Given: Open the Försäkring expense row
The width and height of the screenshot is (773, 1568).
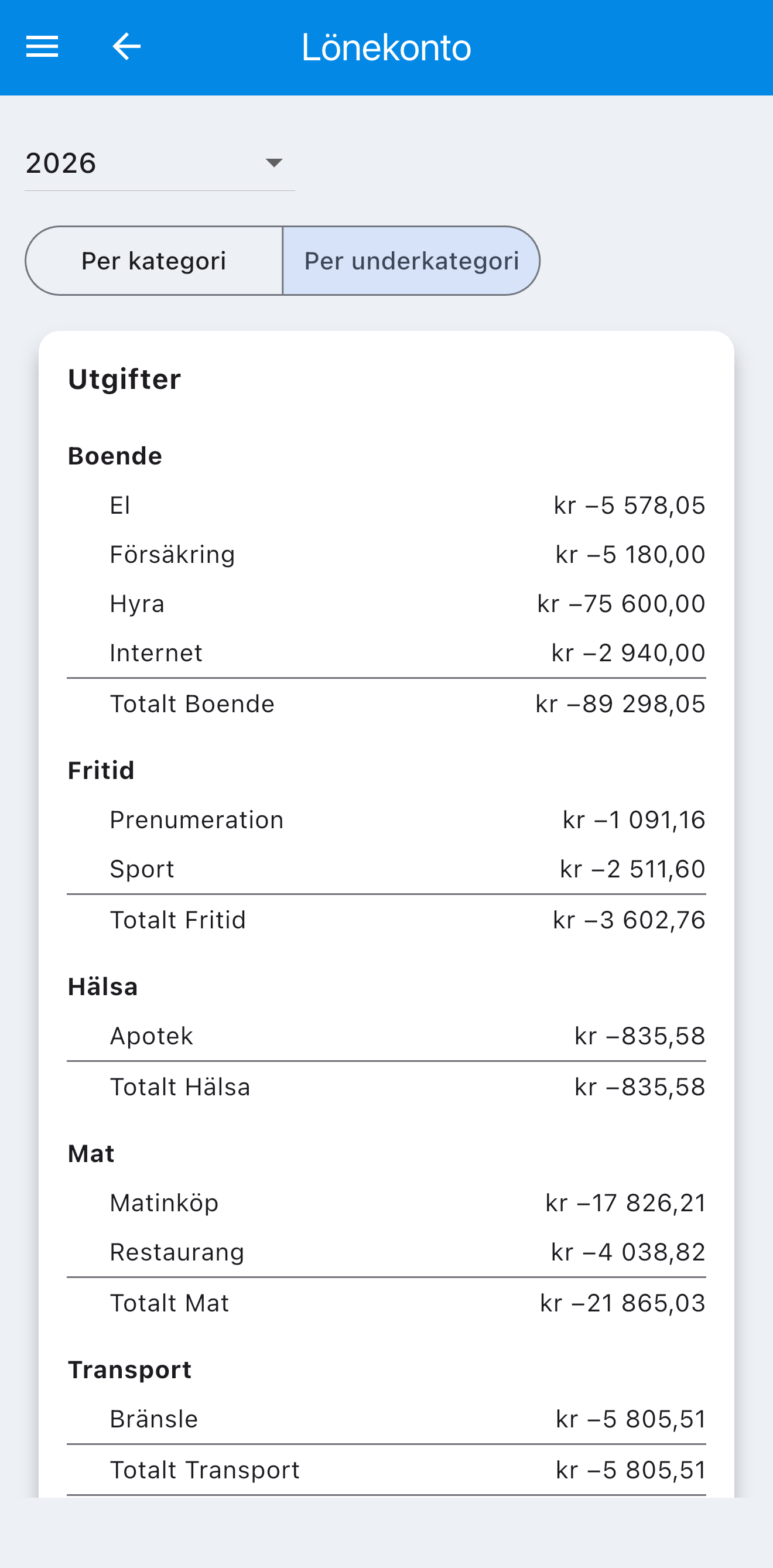Looking at the screenshot, I should pos(386,555).
